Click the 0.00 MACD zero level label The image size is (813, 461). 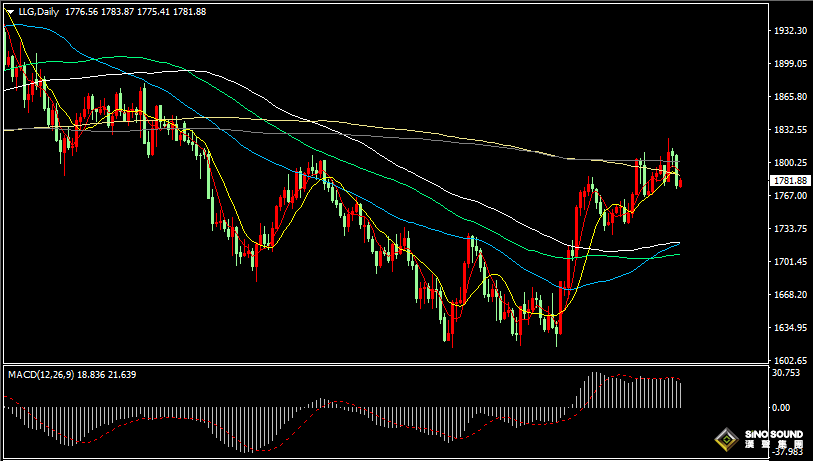(781, 408)
